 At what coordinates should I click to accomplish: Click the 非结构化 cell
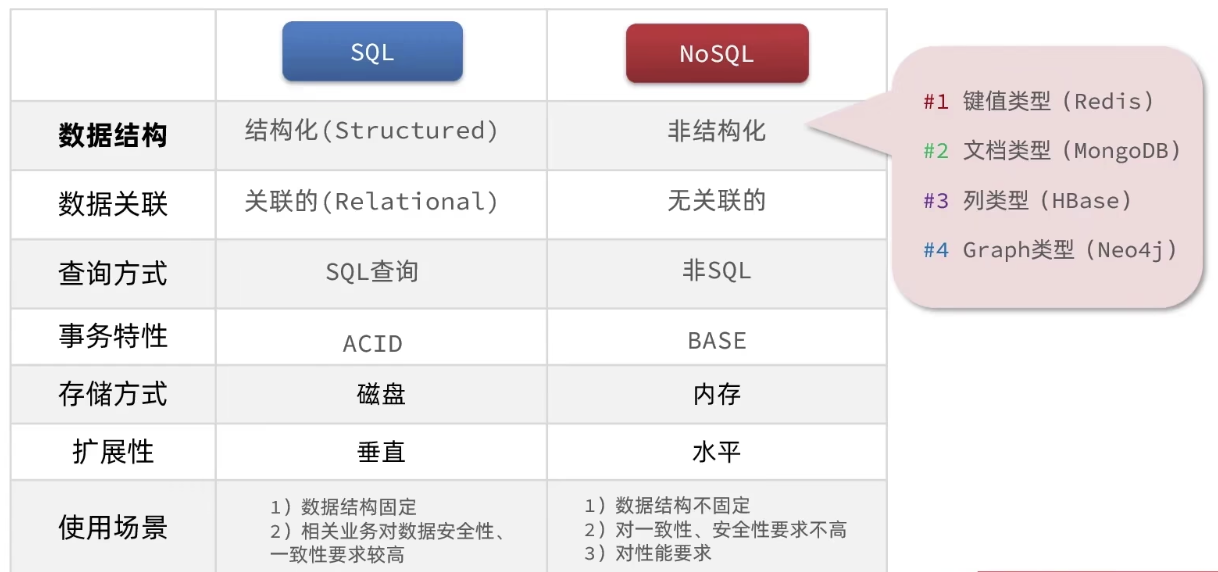(716, 131)
